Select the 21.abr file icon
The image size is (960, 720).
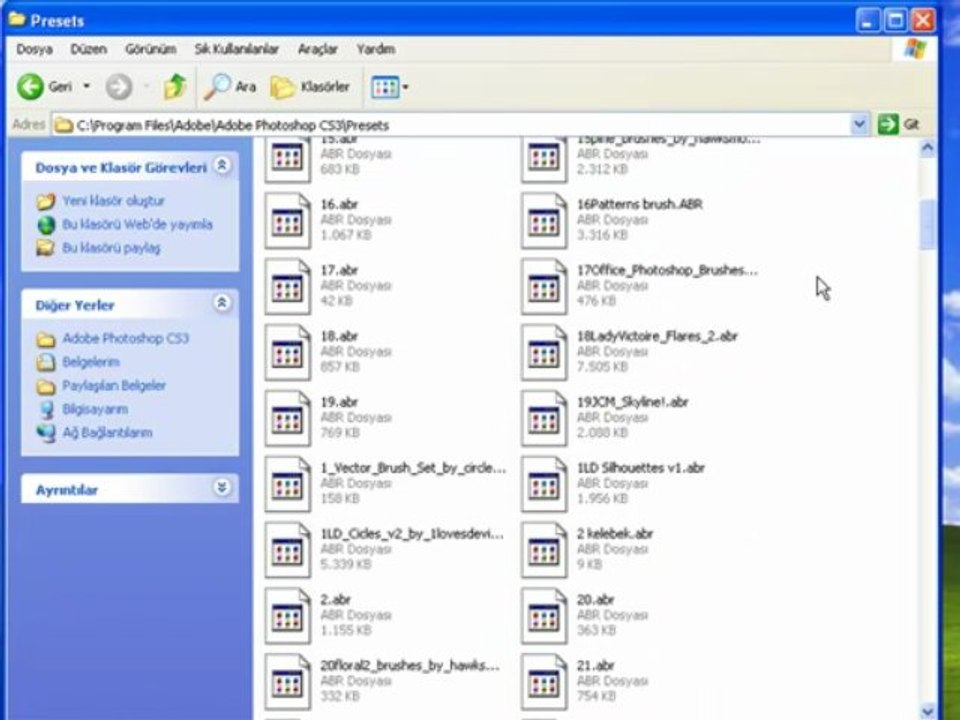pyautogui.click(x=544, y=681)
